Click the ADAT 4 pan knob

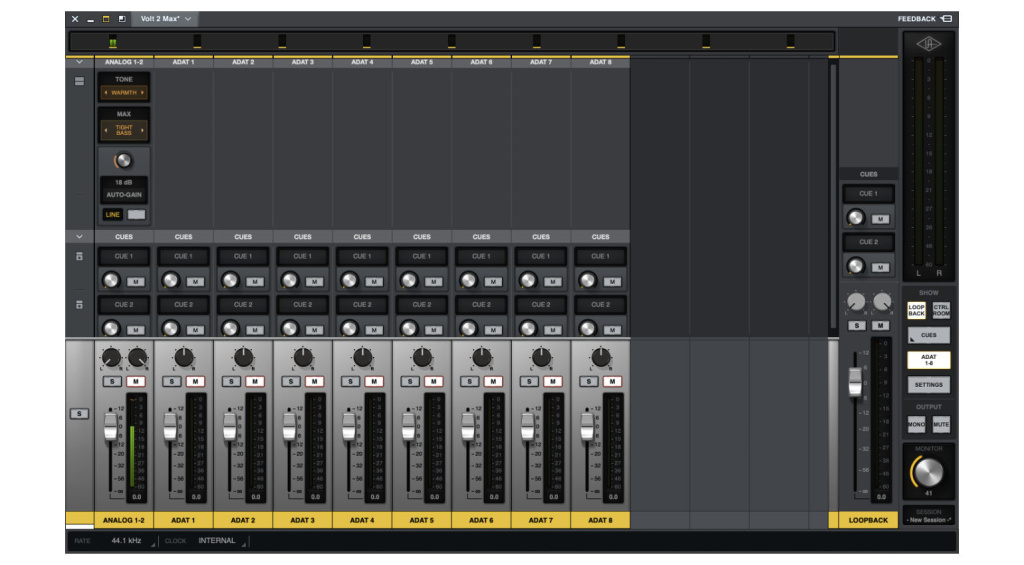click(362, 357)
